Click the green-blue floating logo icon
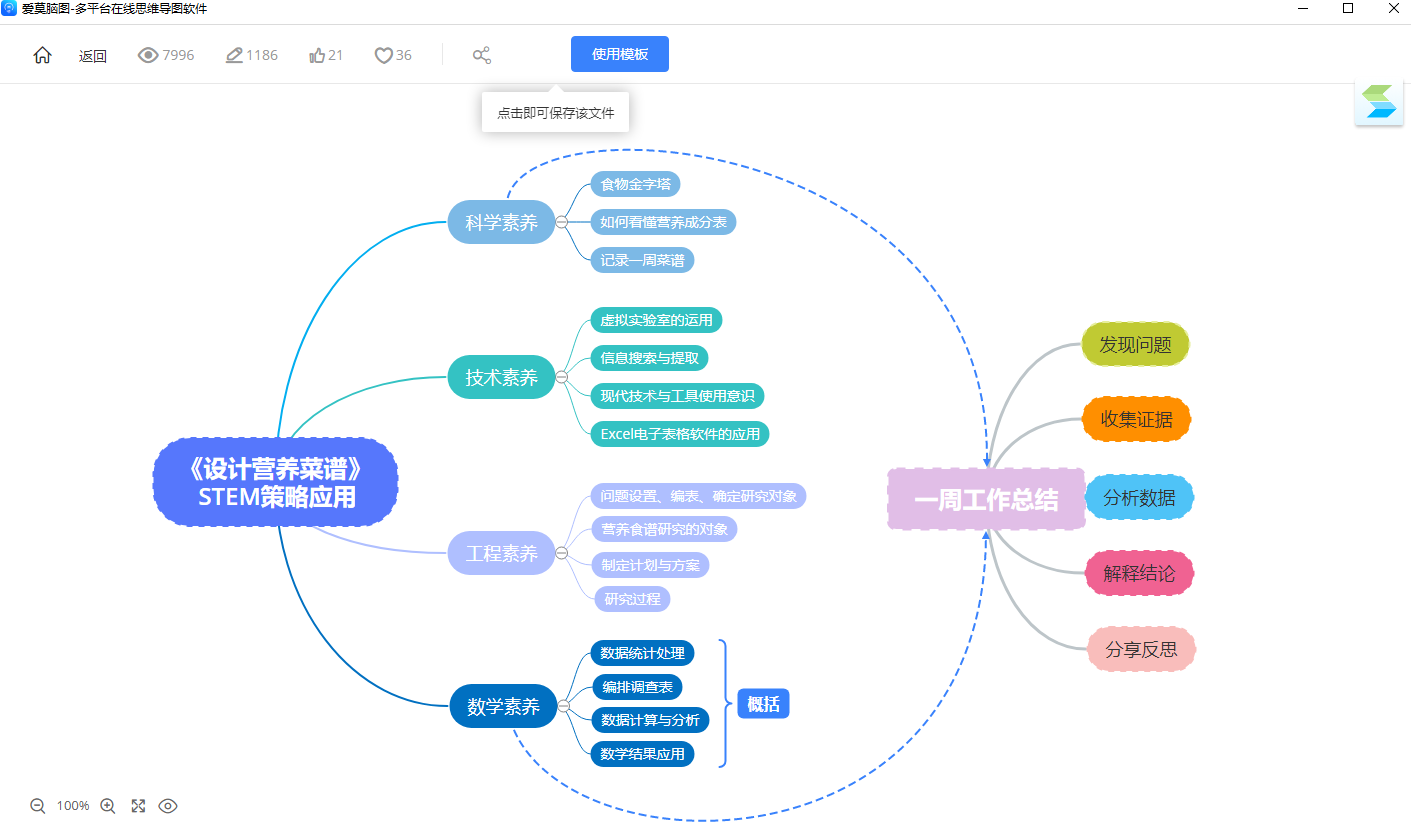This screenshot has height=837, width=1411. coord(1379,102)
